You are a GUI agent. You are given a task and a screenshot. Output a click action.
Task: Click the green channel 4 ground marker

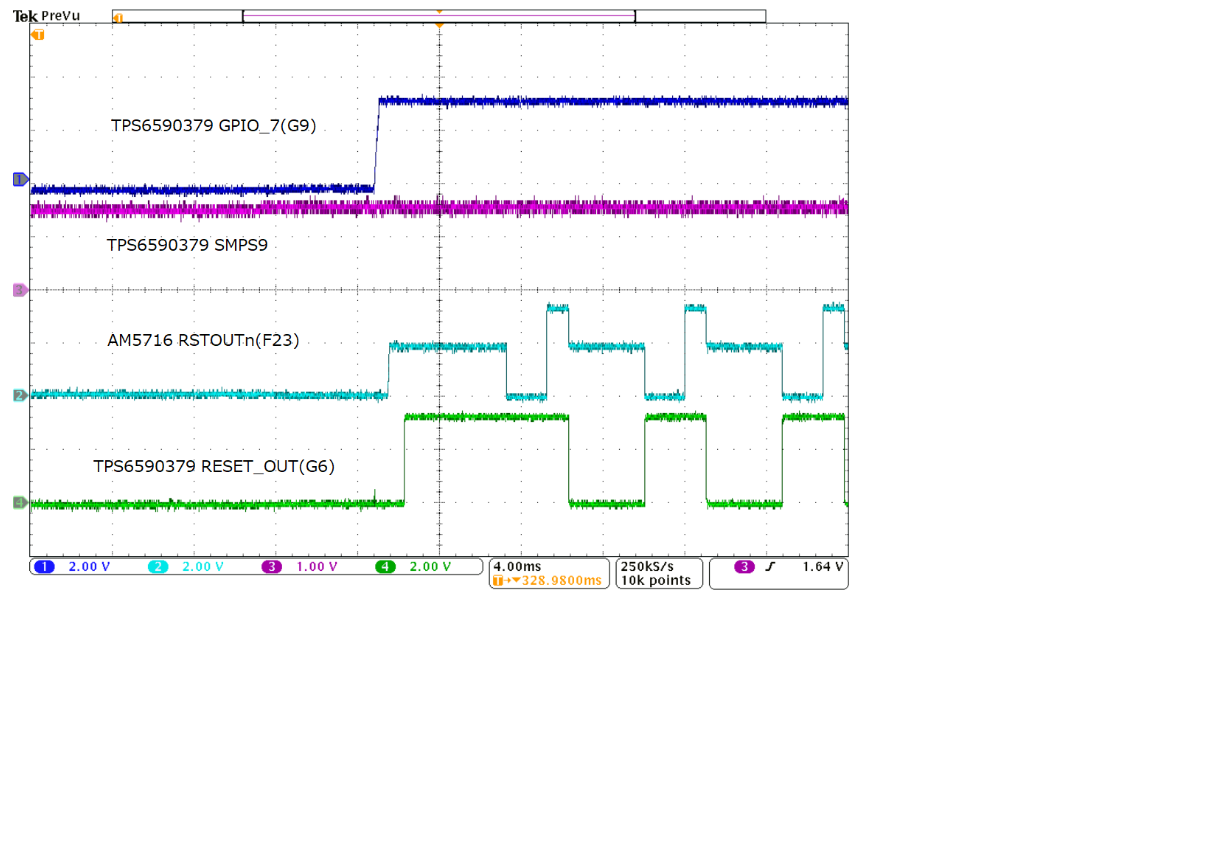click(x=19, y=502)
